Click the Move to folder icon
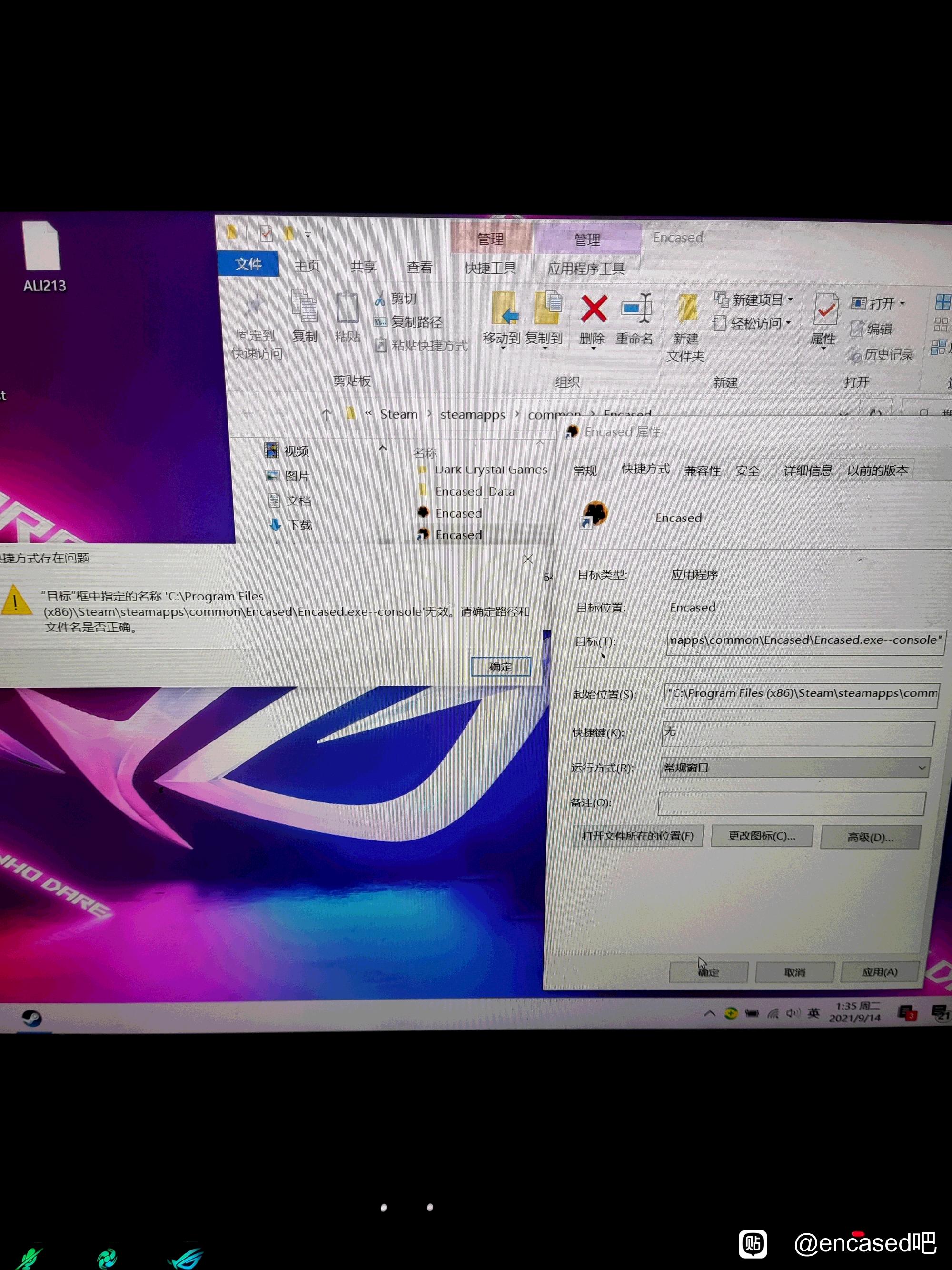 504,310
